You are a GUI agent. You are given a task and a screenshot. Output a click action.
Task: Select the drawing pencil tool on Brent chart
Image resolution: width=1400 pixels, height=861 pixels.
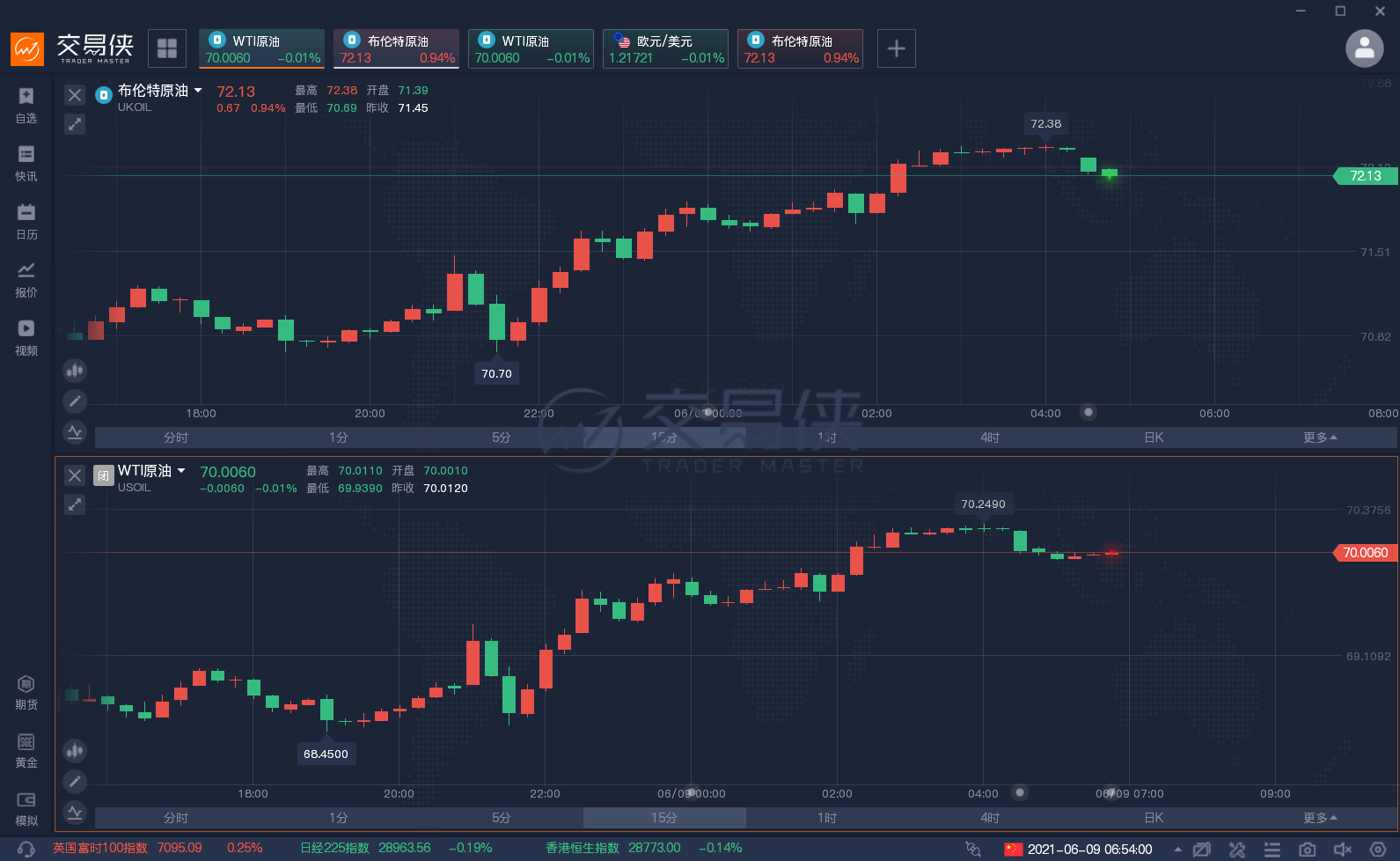pos(75,401)
